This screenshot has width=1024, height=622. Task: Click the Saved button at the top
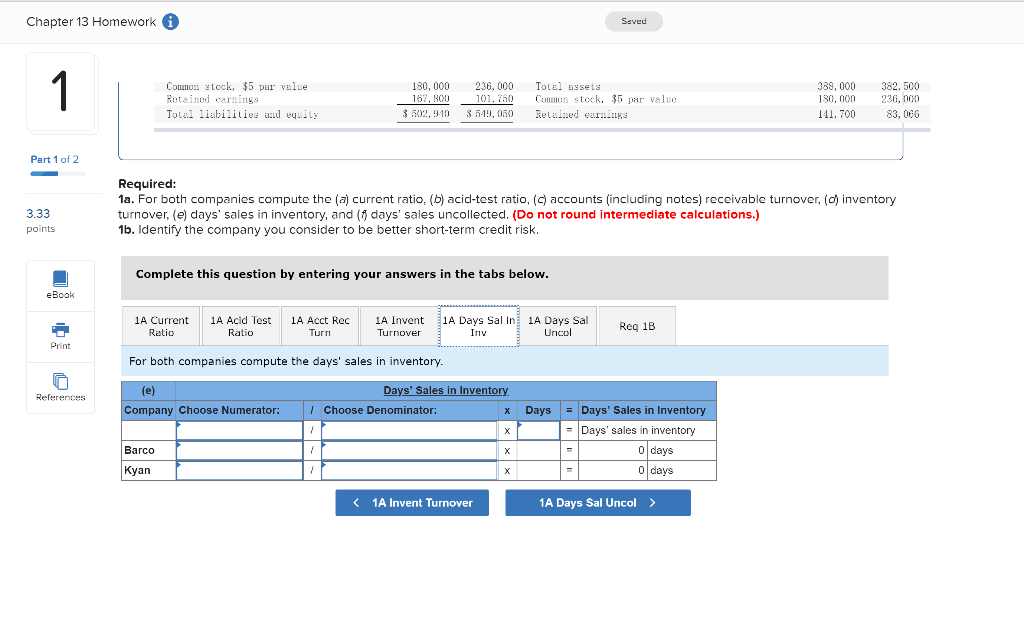tap(633, 20)
